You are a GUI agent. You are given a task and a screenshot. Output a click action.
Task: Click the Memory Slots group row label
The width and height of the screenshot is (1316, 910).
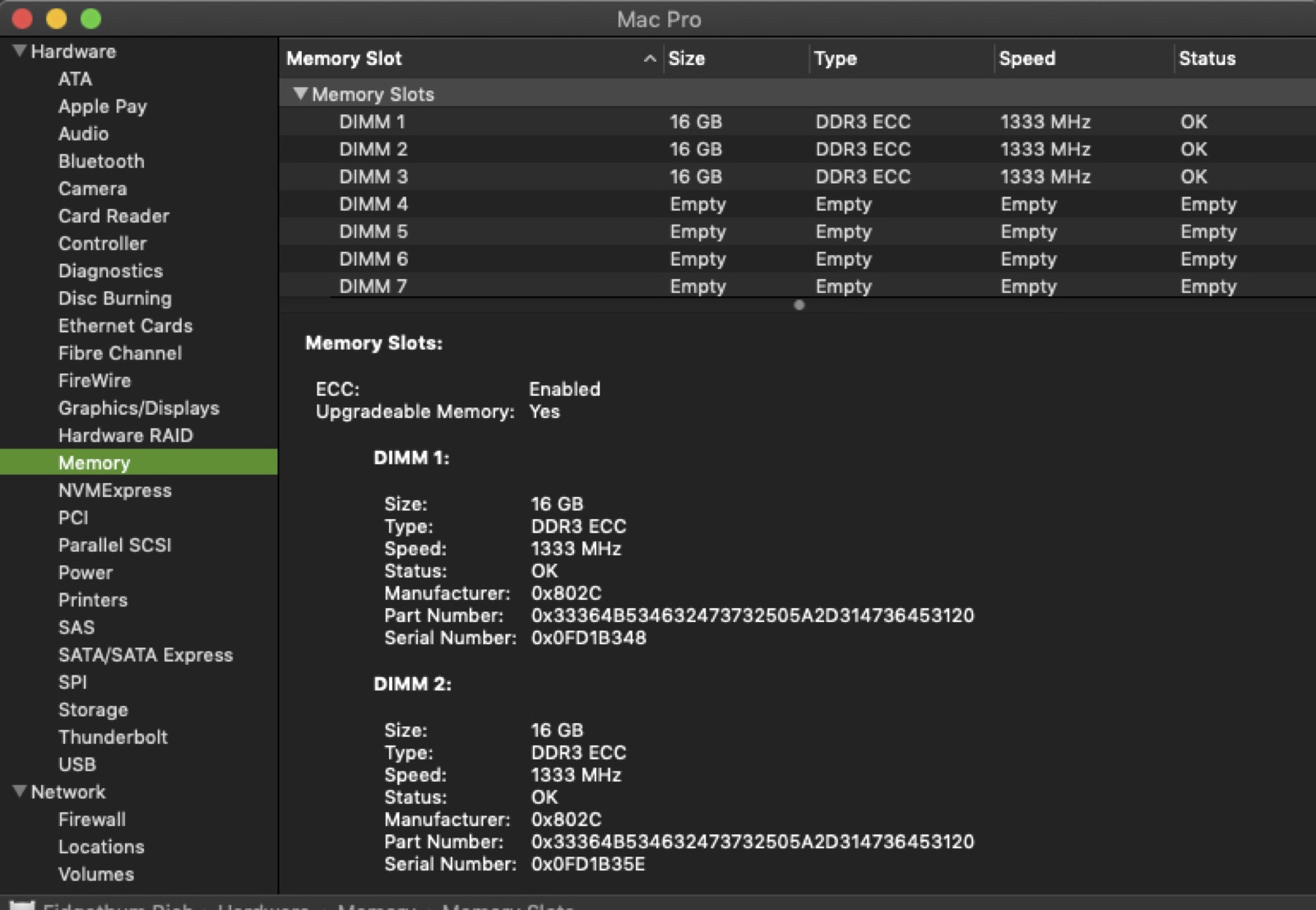click(373, 94)
